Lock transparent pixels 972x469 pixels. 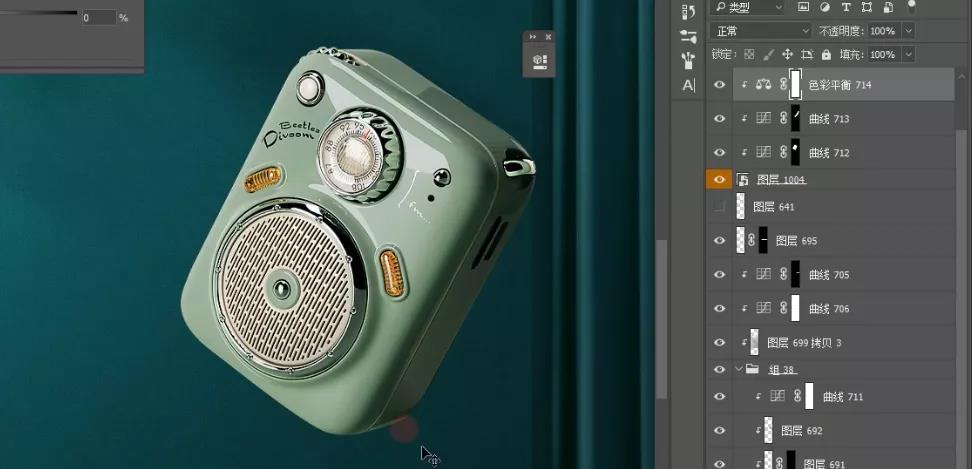click(749, 55)
